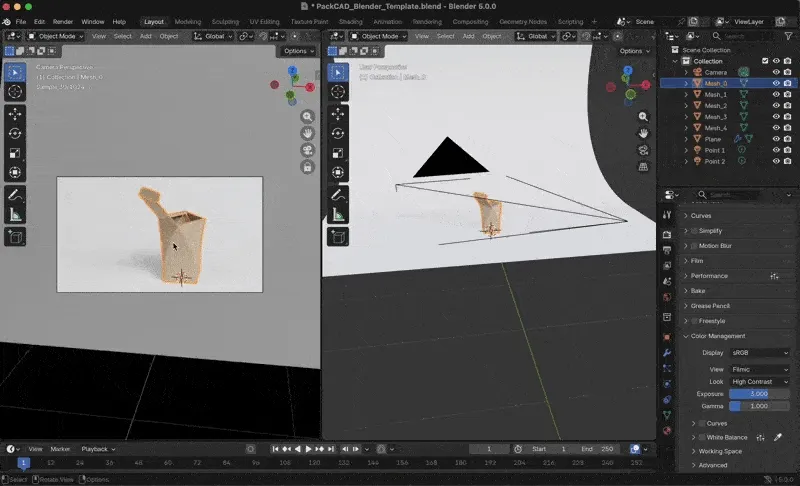Select the Annotate tool in left viewport
Viewport: 800px width, 486px height.
tap(15, 195)
